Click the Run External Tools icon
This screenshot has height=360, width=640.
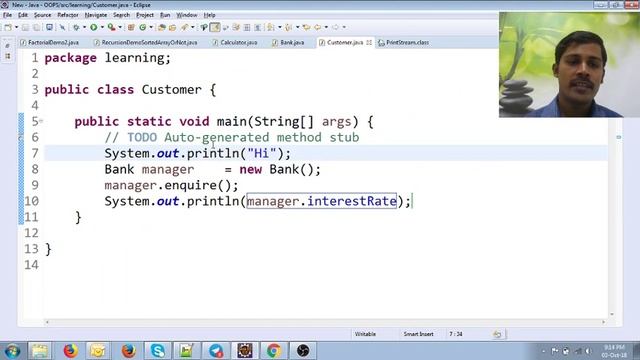[x=111, y=27]
